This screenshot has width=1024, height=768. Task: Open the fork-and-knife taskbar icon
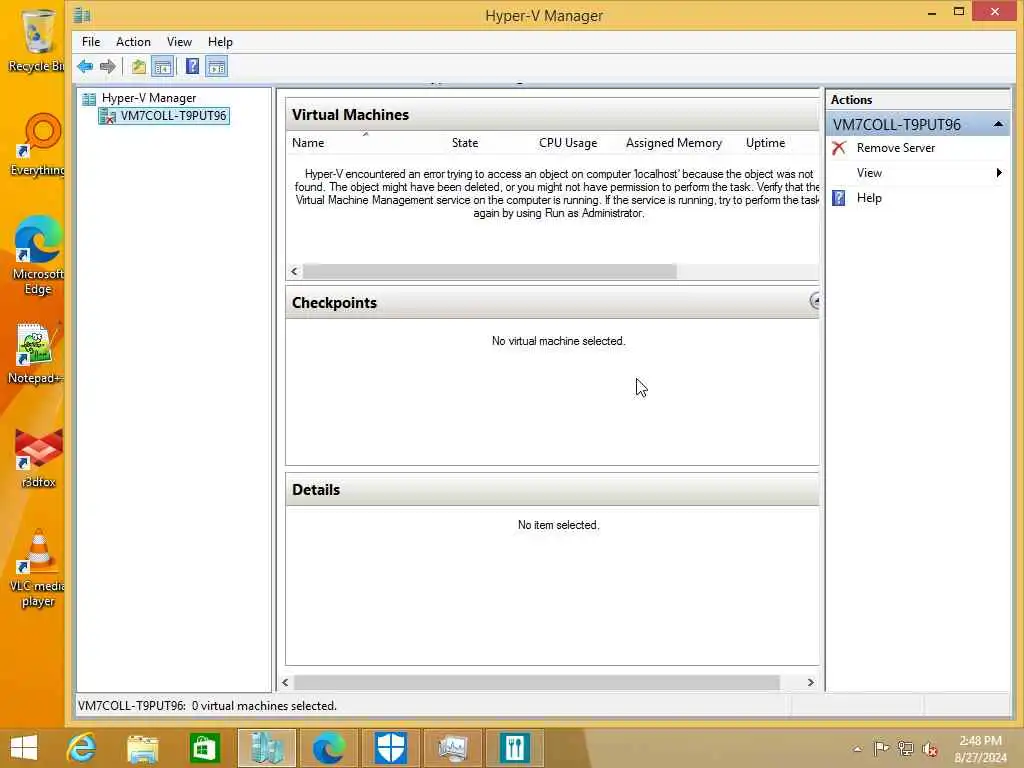(x=515, y=748)
